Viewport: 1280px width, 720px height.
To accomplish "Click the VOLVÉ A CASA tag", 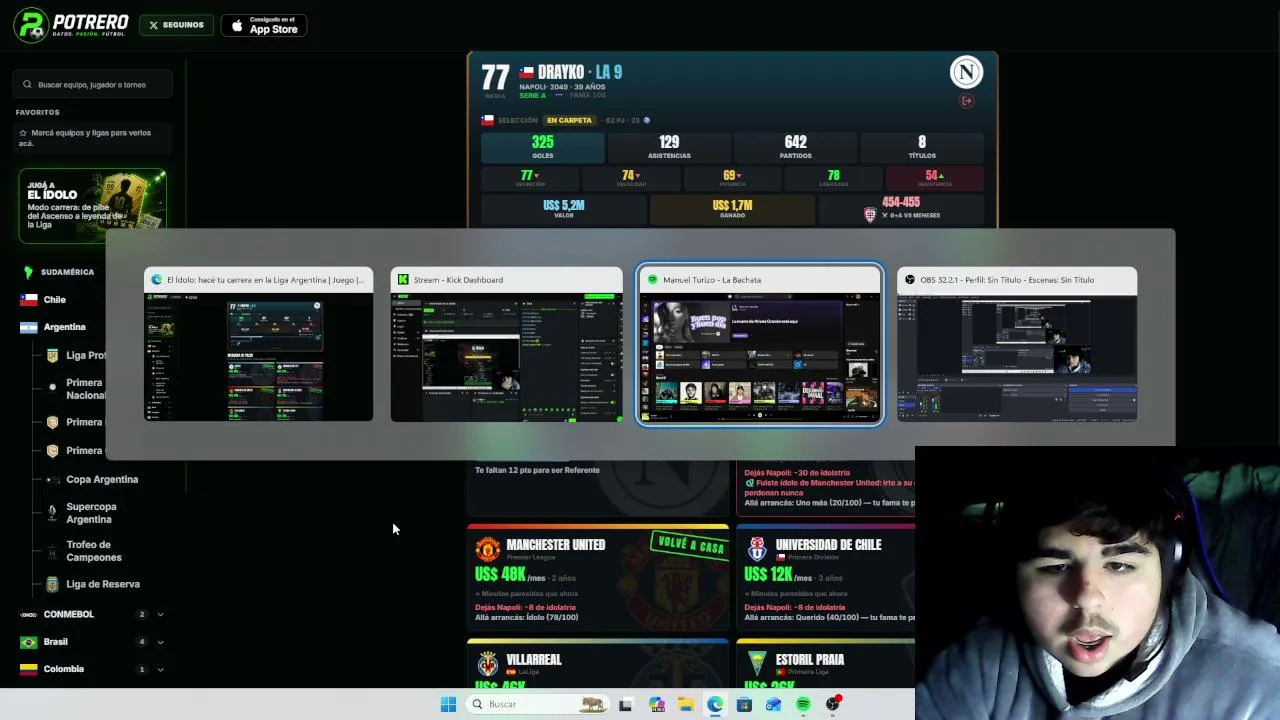I will [x=688, y=544].
